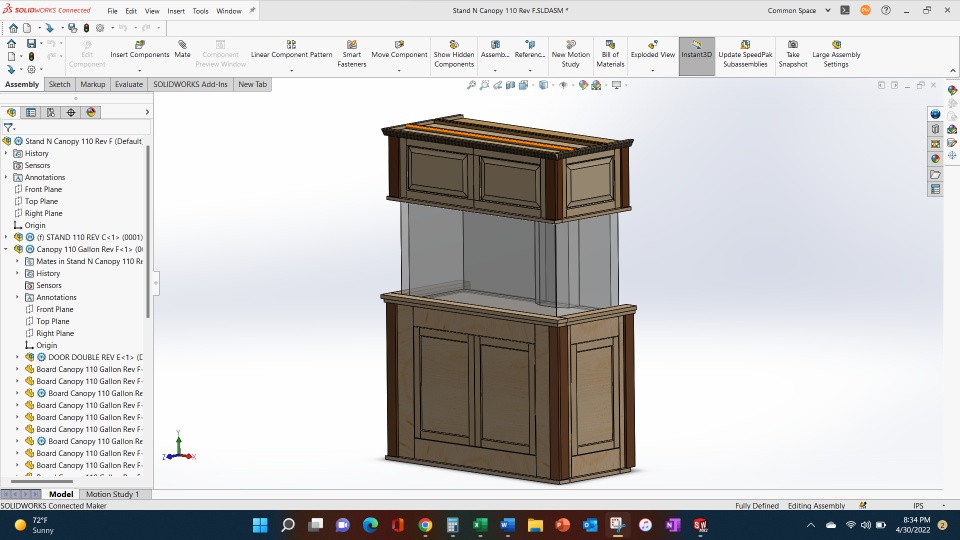Open the PropertyManager tab
Image resolution: width=960 pixels, height=540 pixels.
coord(31,112)
